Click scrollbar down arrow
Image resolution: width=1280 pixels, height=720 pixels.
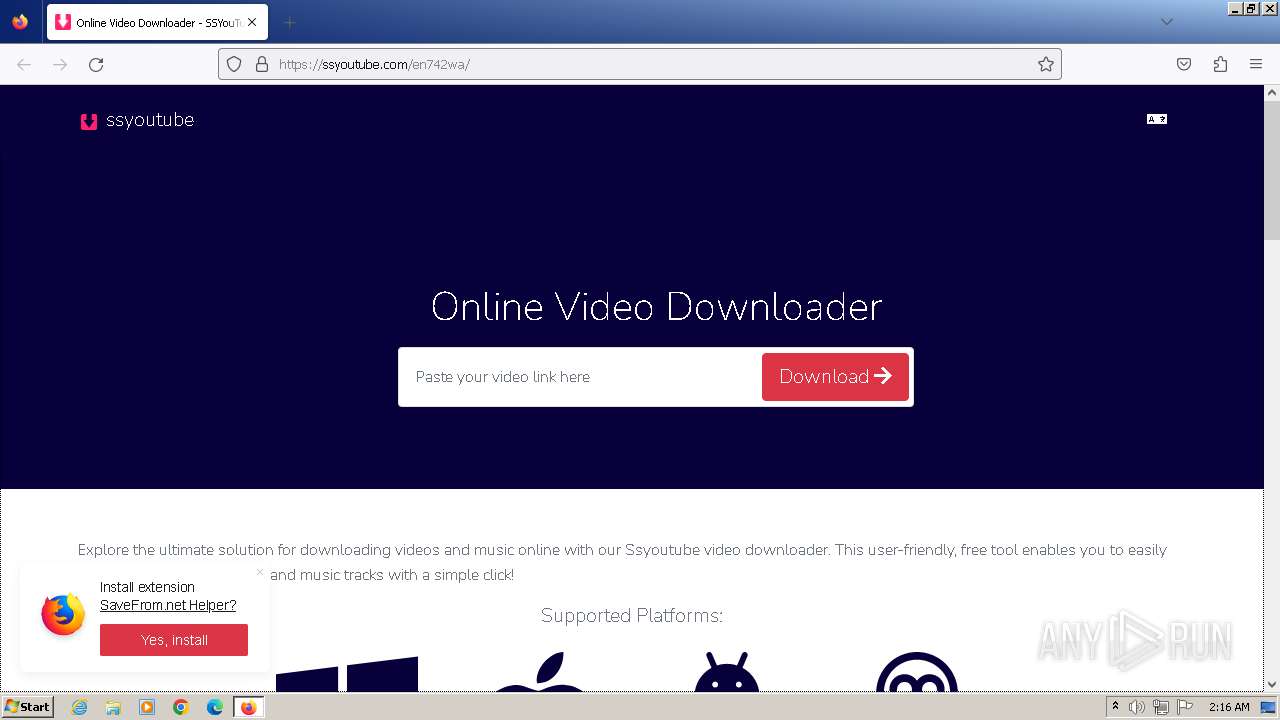1272,684
